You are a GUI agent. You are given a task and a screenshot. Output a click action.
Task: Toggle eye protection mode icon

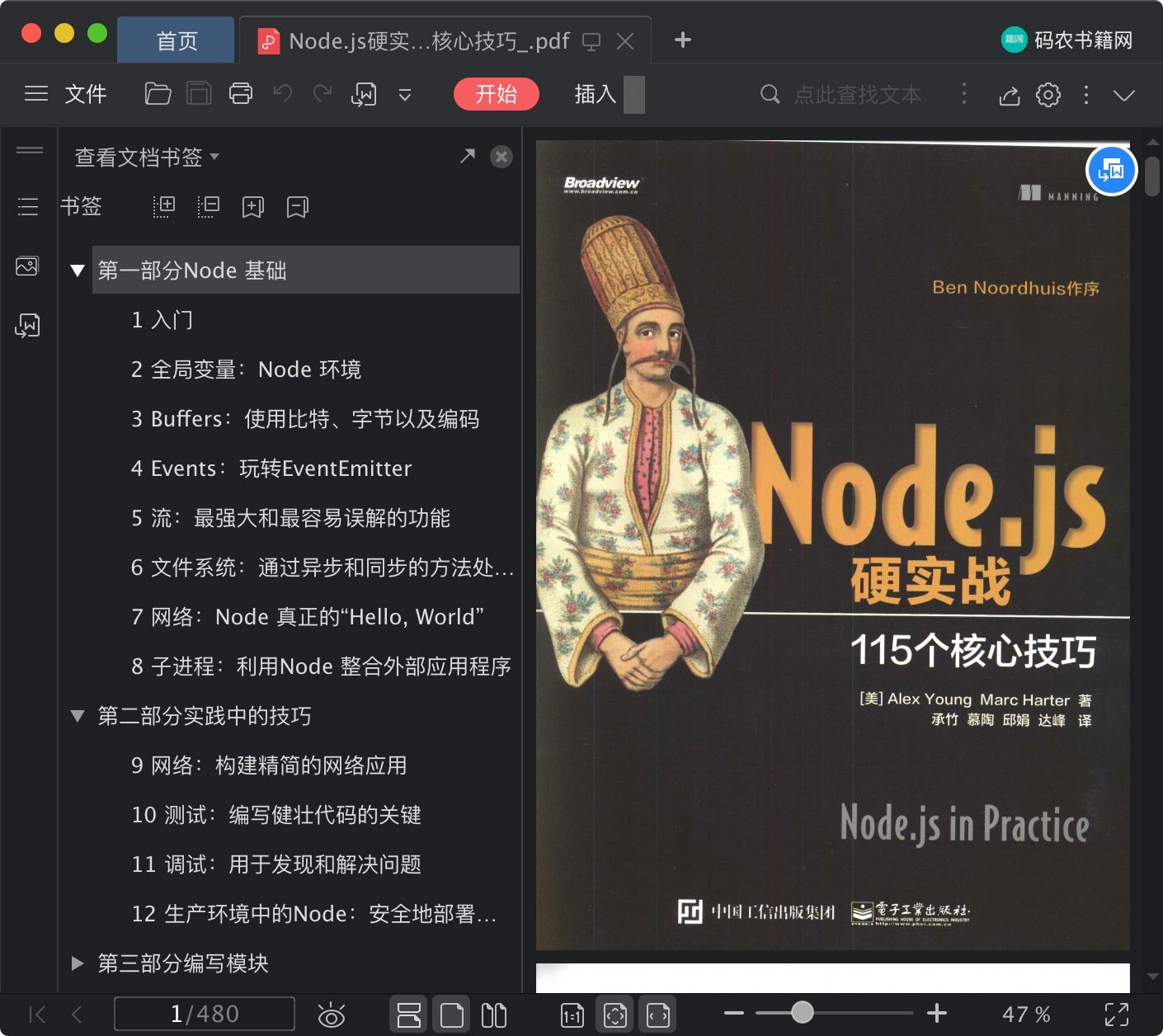(332, 1015)
